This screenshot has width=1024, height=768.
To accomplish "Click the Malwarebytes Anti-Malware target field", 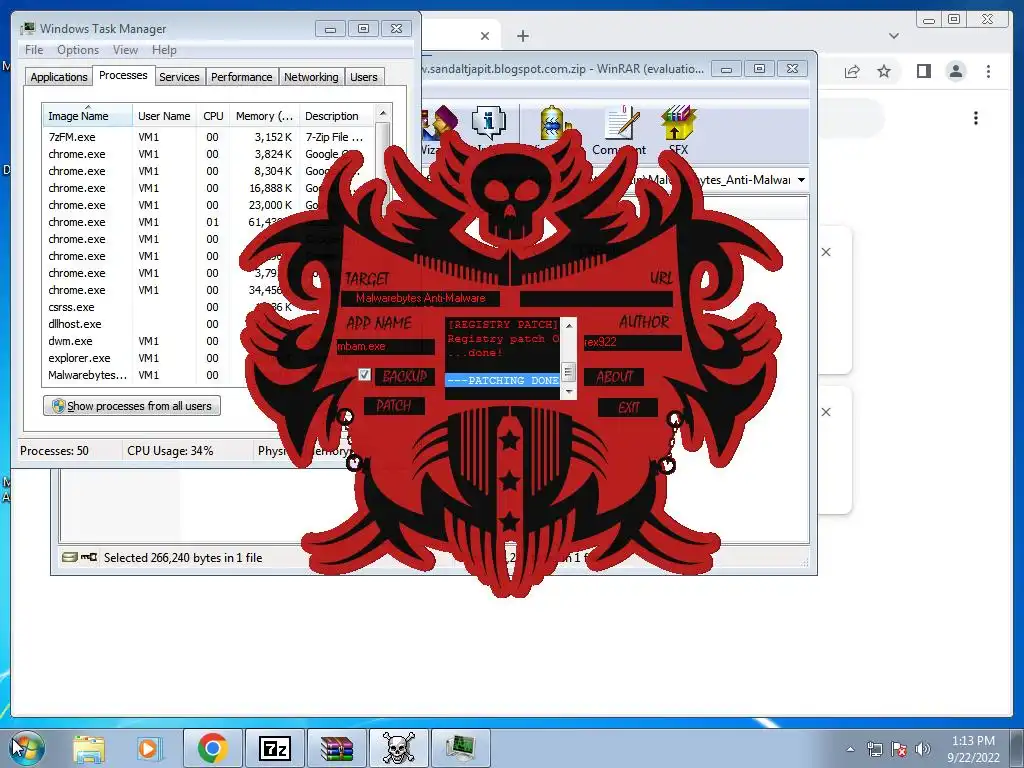I will (421, 298).
